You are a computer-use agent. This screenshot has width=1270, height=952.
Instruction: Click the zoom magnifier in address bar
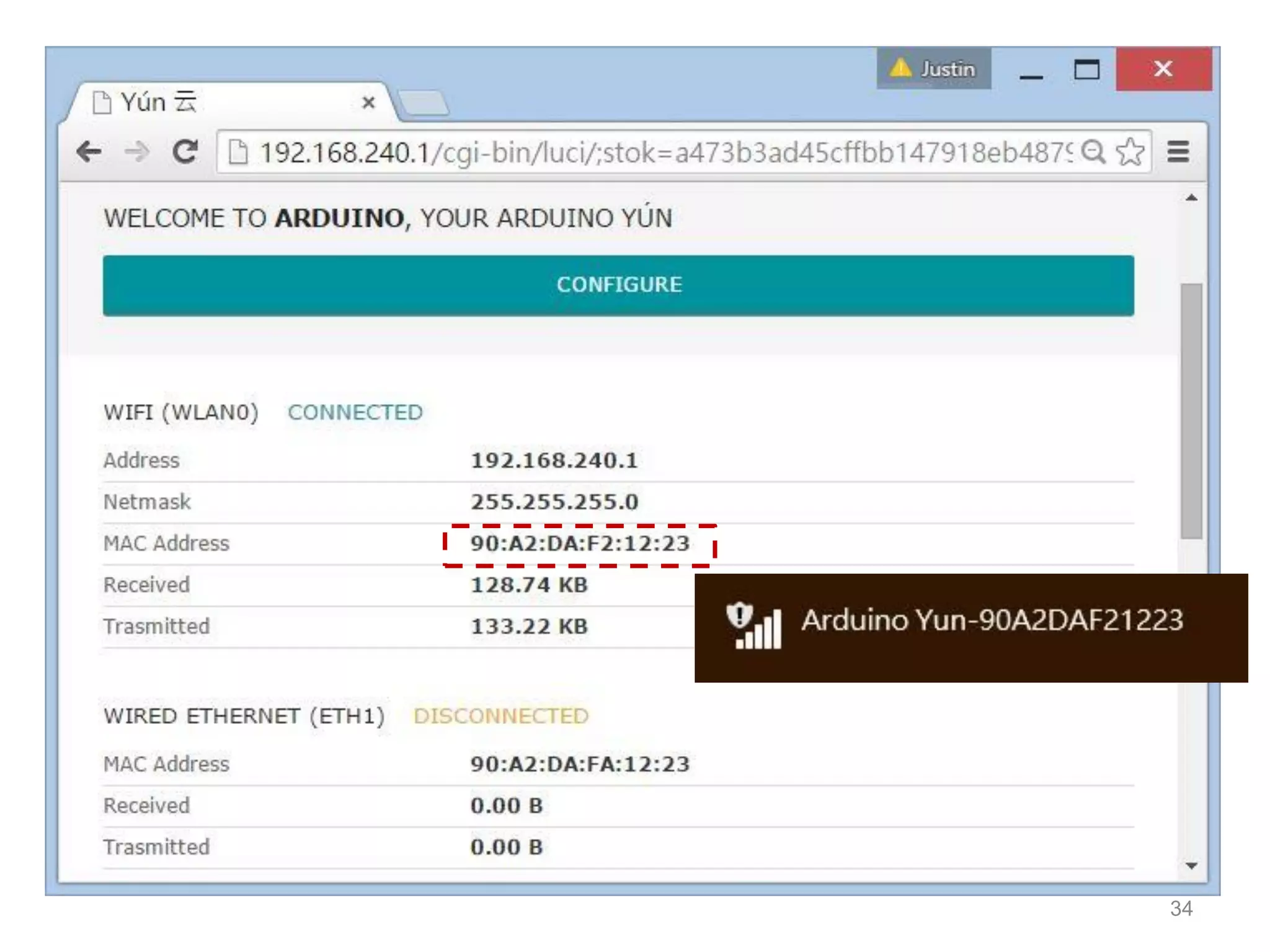point(1093,152)
